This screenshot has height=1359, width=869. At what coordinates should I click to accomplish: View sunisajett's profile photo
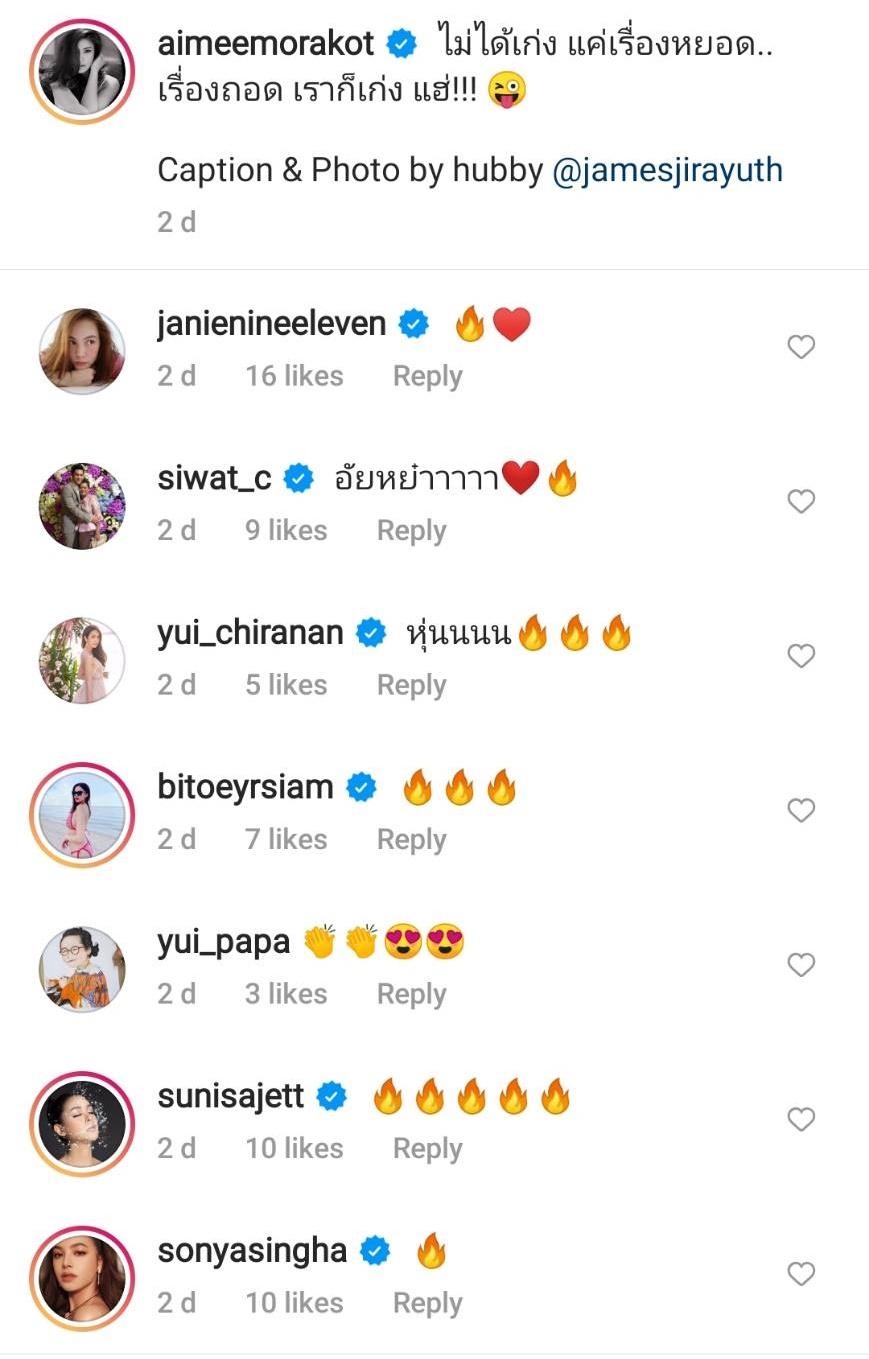[x=82, y=1124]
